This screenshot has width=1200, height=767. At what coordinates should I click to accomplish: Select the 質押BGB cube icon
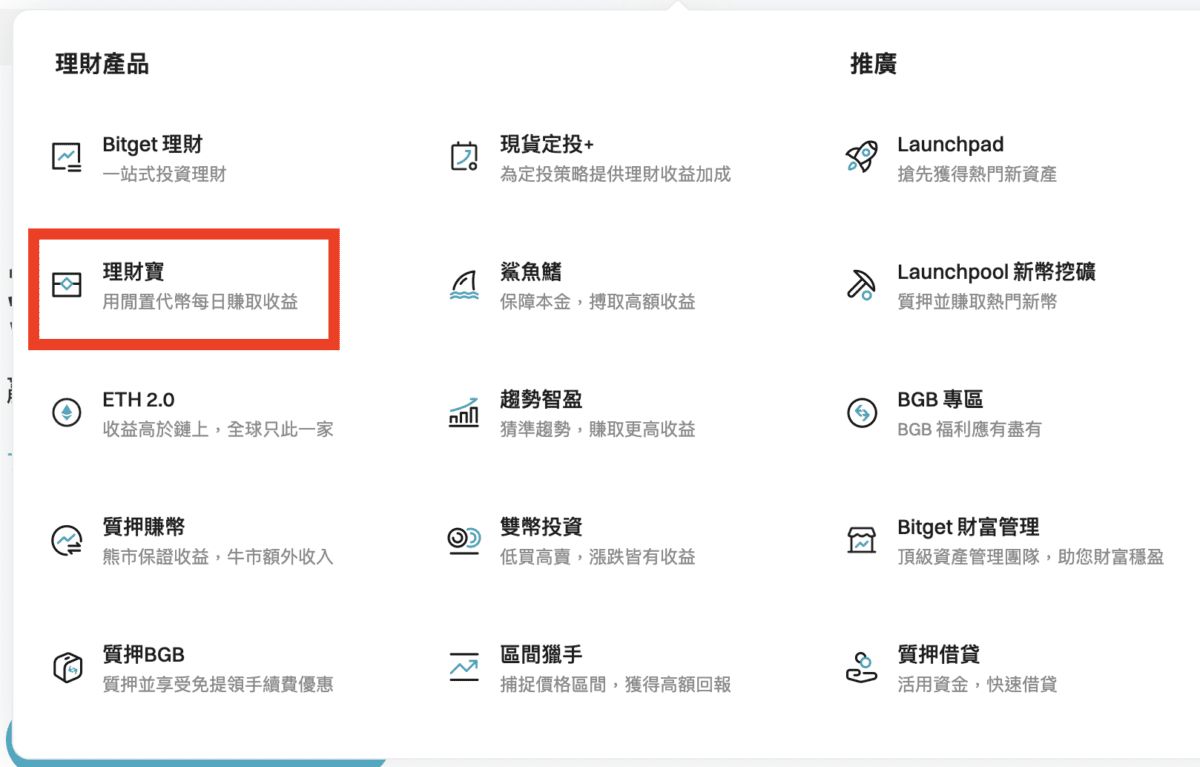67,667
